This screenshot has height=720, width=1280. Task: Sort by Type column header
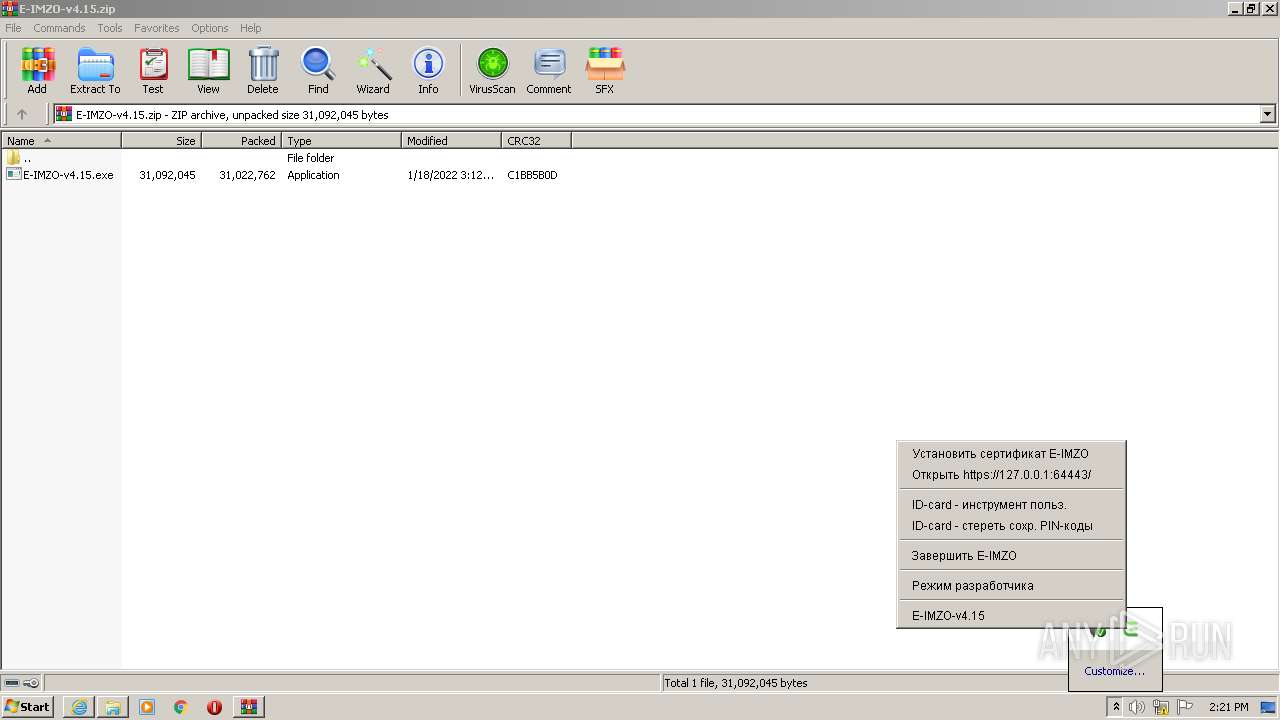click(341, 141)
